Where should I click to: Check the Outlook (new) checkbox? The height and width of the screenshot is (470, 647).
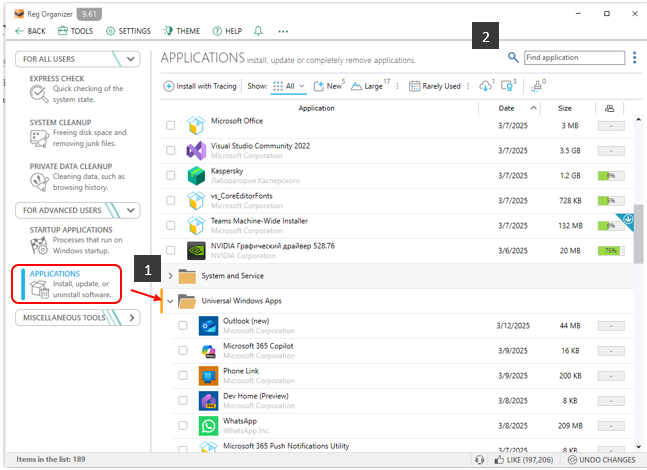tap(183, 326)
